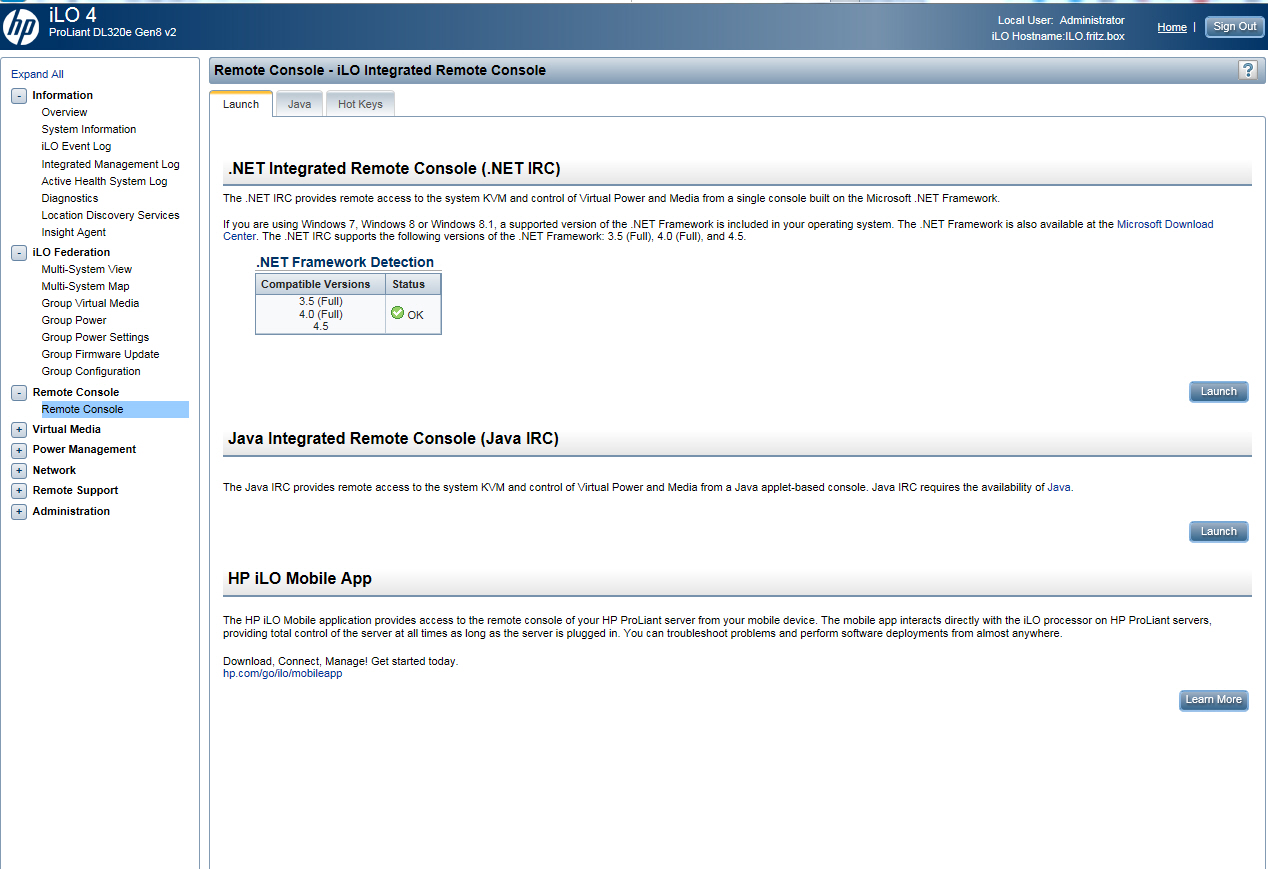Open Location Discovery Services
Screen dimensions: 1268x869
point(110,216)
